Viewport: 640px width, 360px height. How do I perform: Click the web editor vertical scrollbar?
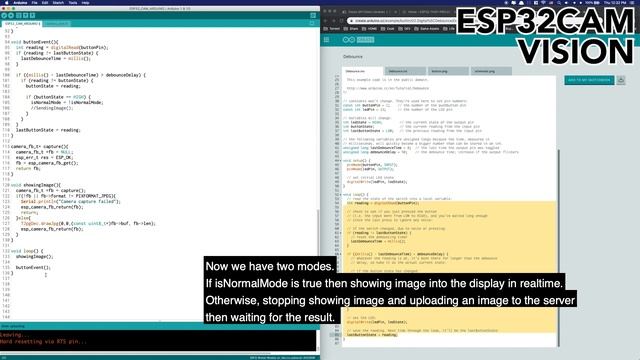click(558, 247)
